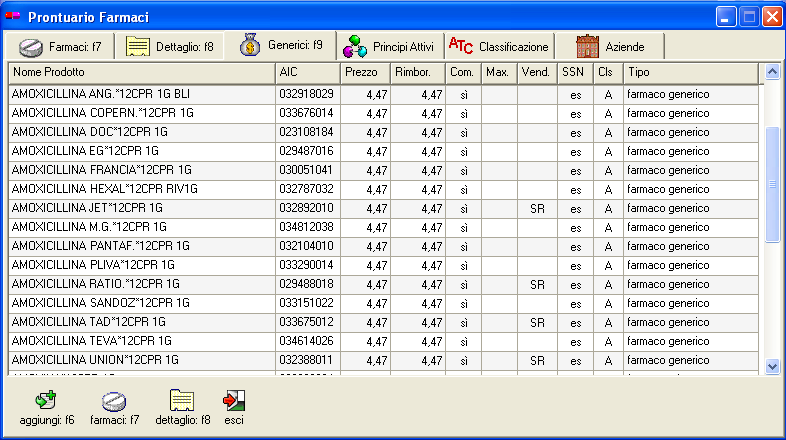The width and height of the screenshot is (786, 440).
Task: Select the AMOXICILLINA SANDOZ*12CPR 1G row
Action: coord(141,303)
